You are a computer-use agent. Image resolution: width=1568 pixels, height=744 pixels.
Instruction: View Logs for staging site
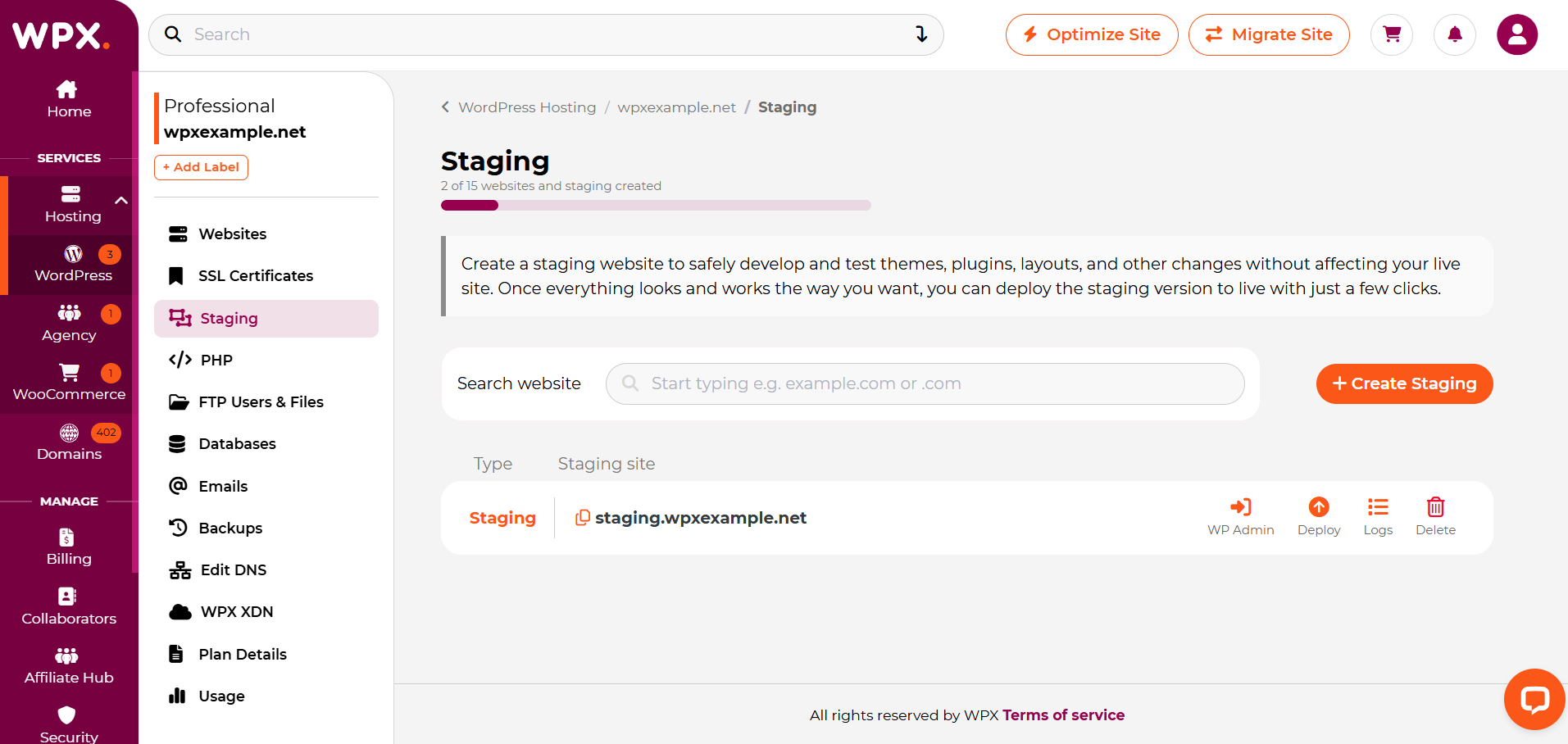1378,517
